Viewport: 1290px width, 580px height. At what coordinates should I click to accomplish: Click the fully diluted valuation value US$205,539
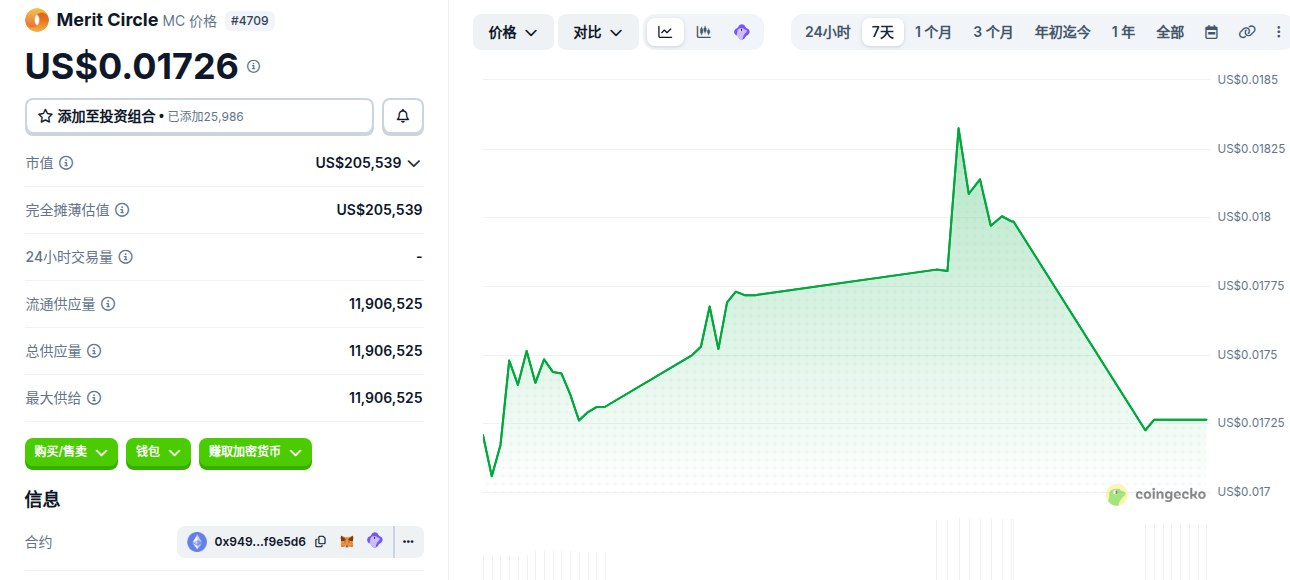(x=379, y=210)
